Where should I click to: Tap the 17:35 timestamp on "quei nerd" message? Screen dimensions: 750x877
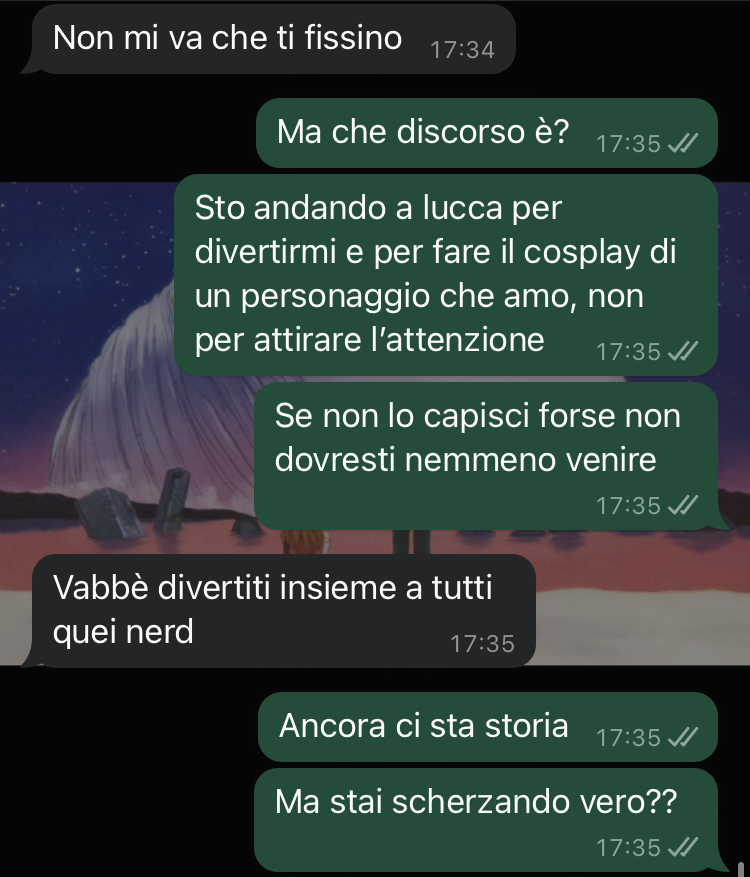pos(482,644)
